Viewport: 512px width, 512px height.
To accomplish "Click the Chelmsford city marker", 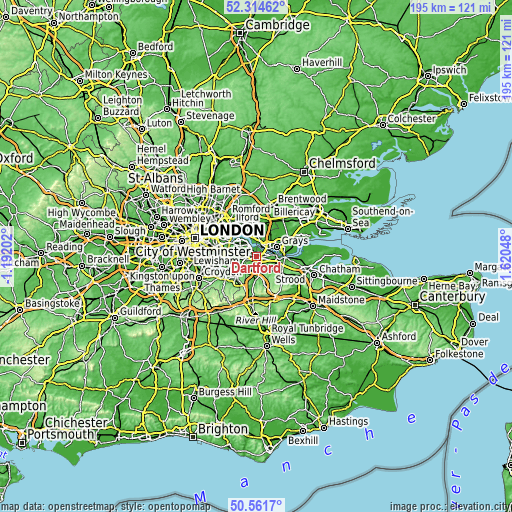I will pyautogui.click(x=304, y=172).
